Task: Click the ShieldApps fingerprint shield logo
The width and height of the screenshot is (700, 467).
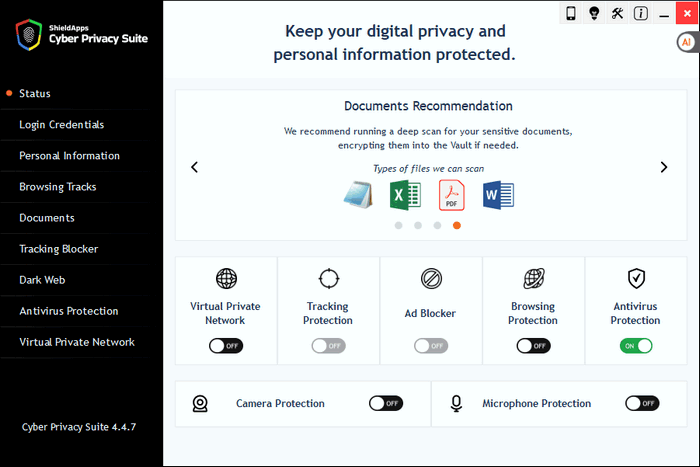Action: [29, 34]
